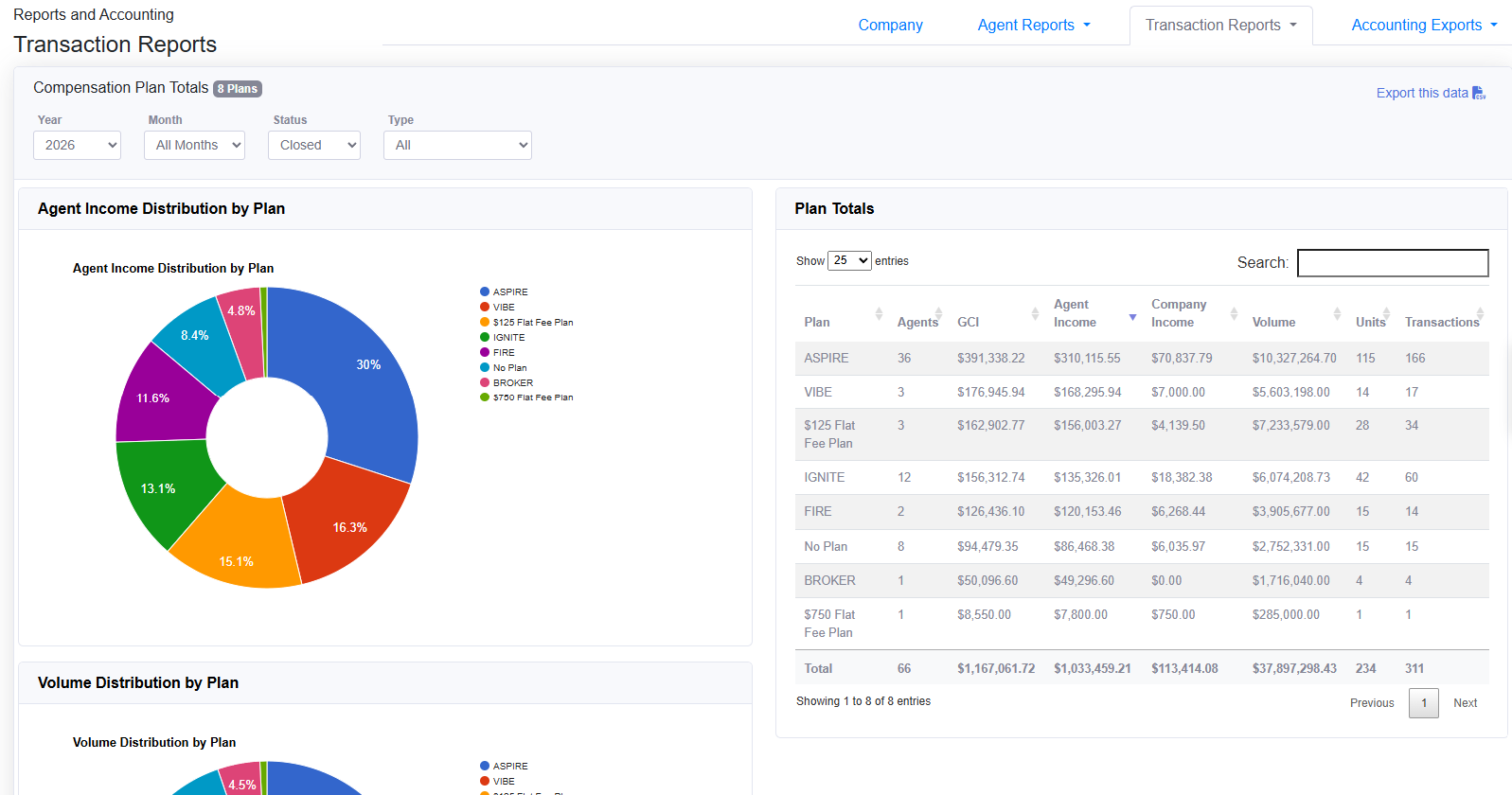The image size is (1512, 795).
Task: Click the 4.8% pink BROKER slice
Action: [244, 327]
